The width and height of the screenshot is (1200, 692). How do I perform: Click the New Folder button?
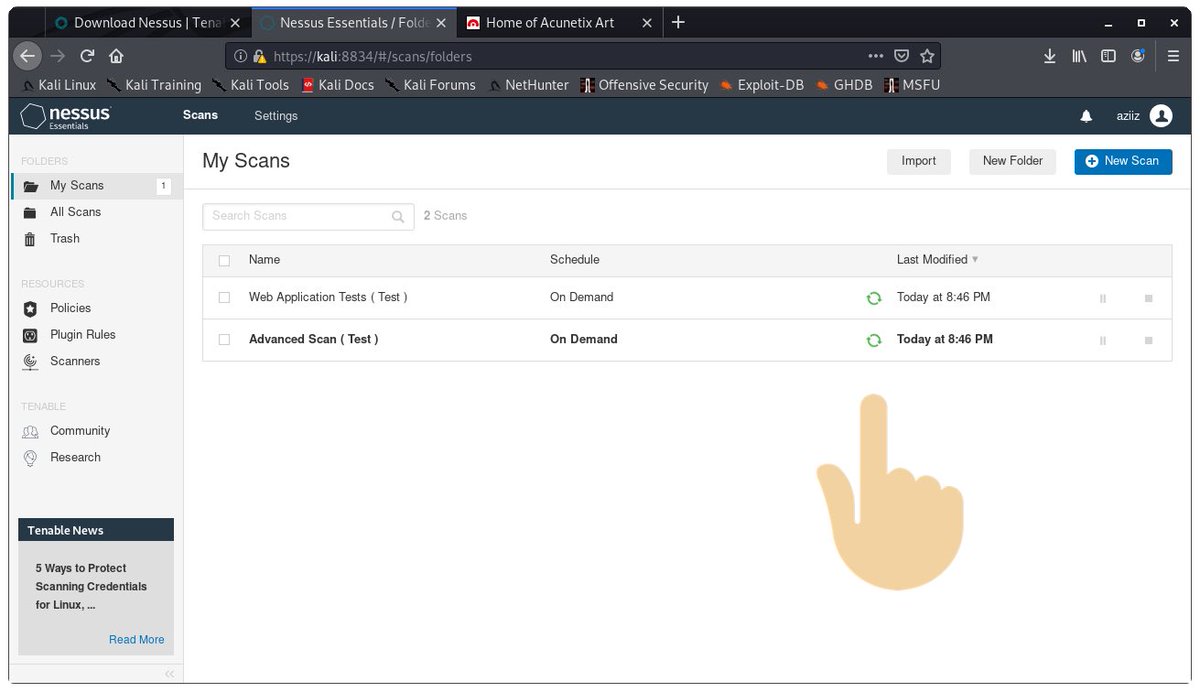(1012, 161)
